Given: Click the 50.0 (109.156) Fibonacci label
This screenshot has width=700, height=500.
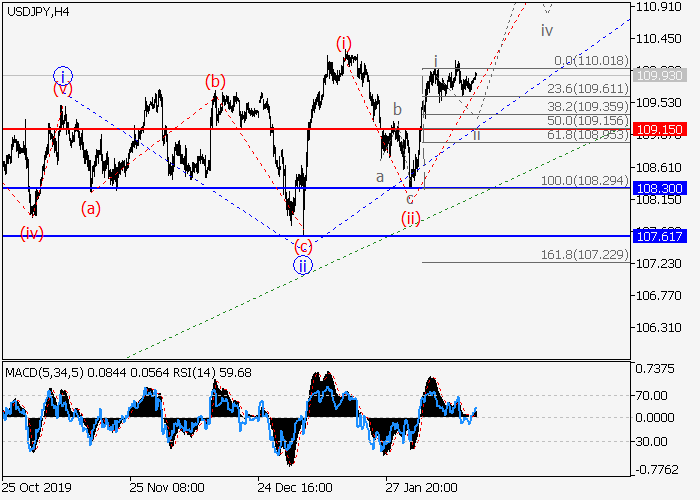Looking at the screenshot, I should point(588,120).
